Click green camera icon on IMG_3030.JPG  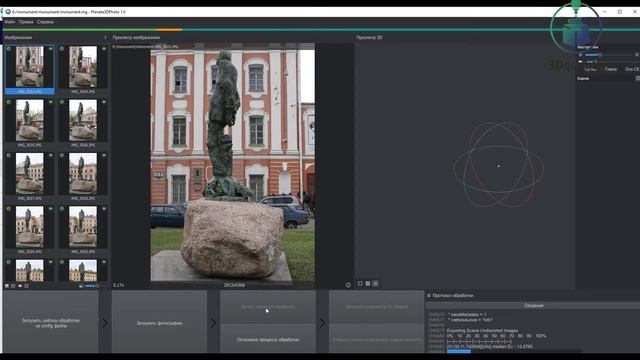coord(104,209)
